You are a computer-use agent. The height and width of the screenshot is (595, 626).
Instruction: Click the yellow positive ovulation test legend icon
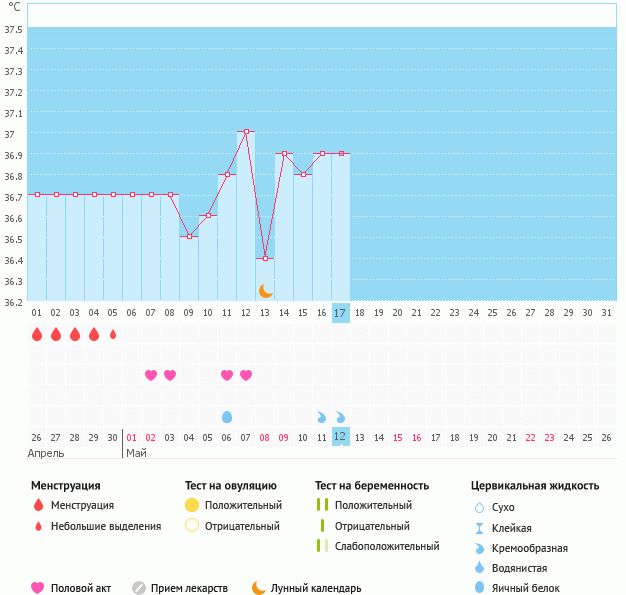pyautogui.click(x=192, y=505)
